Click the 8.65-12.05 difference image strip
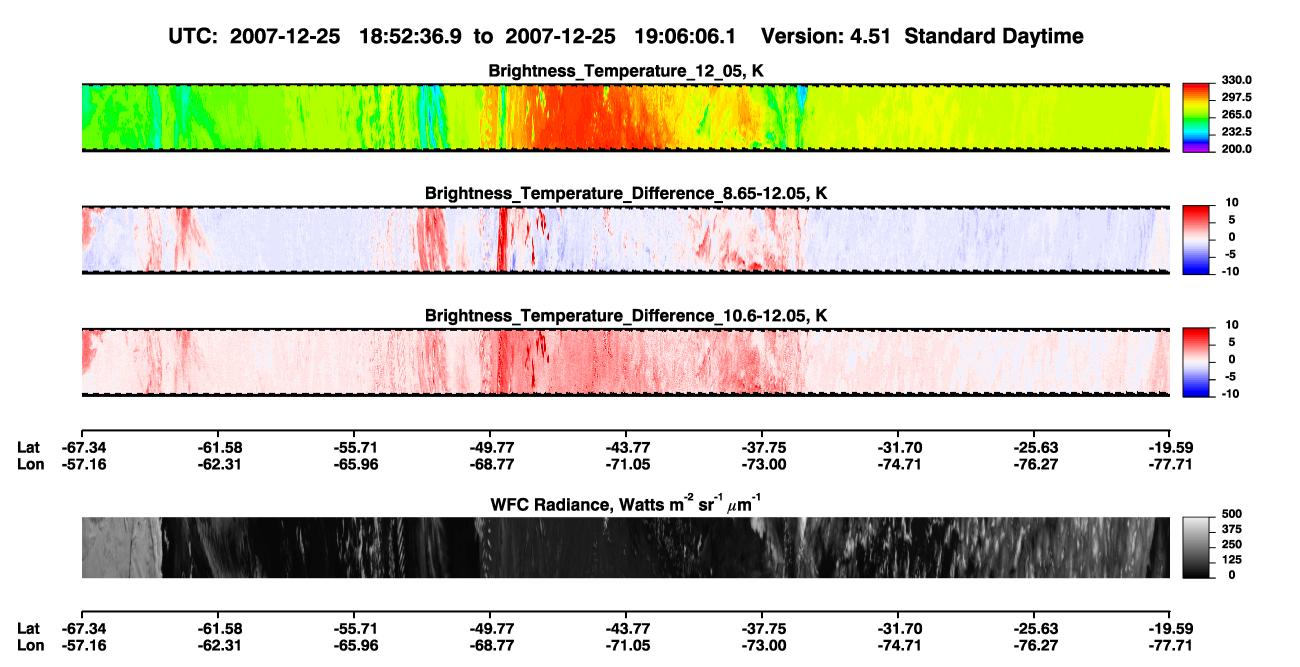 626,240
